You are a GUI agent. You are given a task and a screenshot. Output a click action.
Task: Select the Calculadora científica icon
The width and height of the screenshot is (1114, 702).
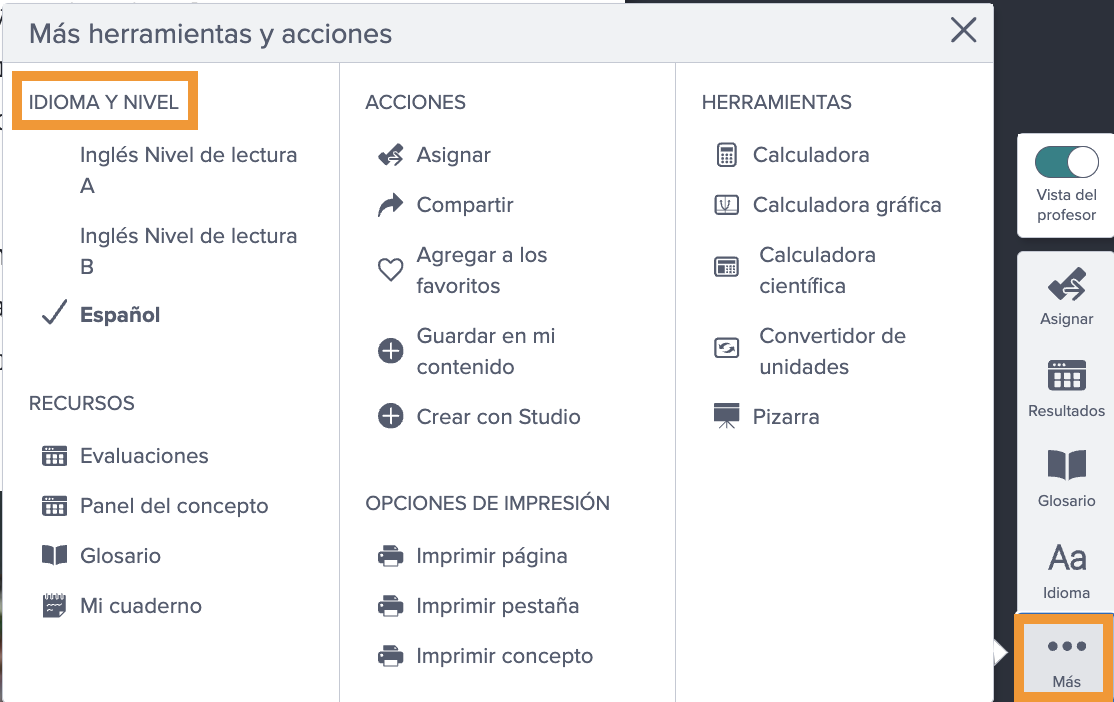coord(726,267)
